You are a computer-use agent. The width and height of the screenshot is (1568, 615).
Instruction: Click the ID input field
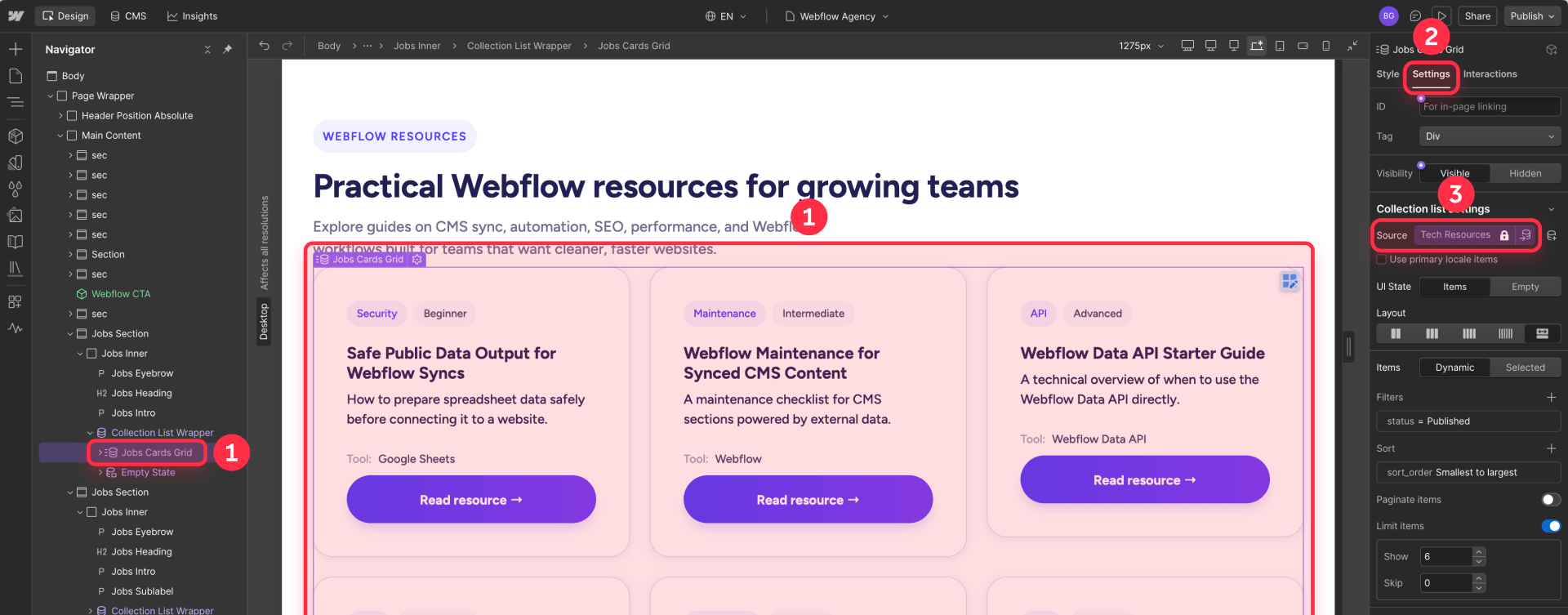(x=1490, y=107)
